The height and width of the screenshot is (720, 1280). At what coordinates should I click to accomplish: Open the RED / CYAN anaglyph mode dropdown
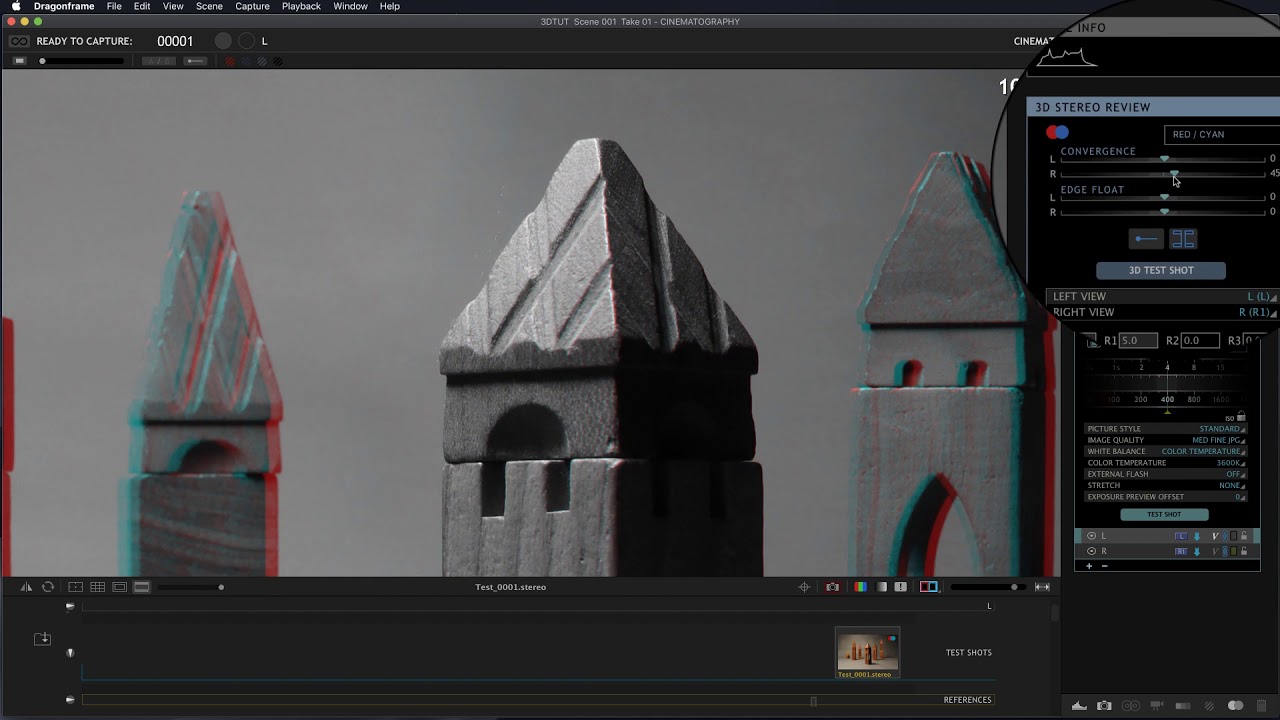point(1222,134)
